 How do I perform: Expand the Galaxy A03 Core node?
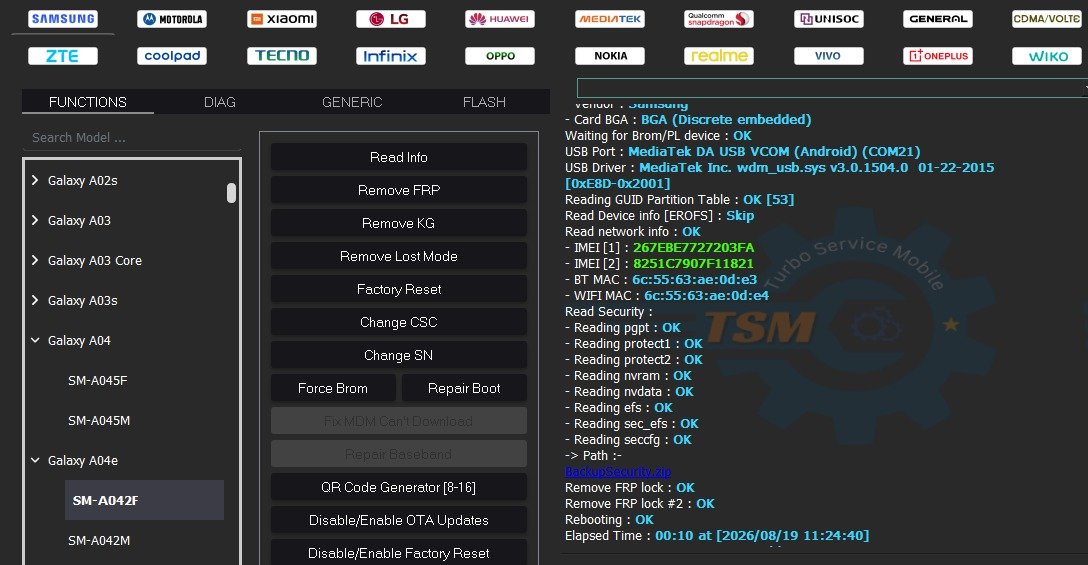coord(35,260)
